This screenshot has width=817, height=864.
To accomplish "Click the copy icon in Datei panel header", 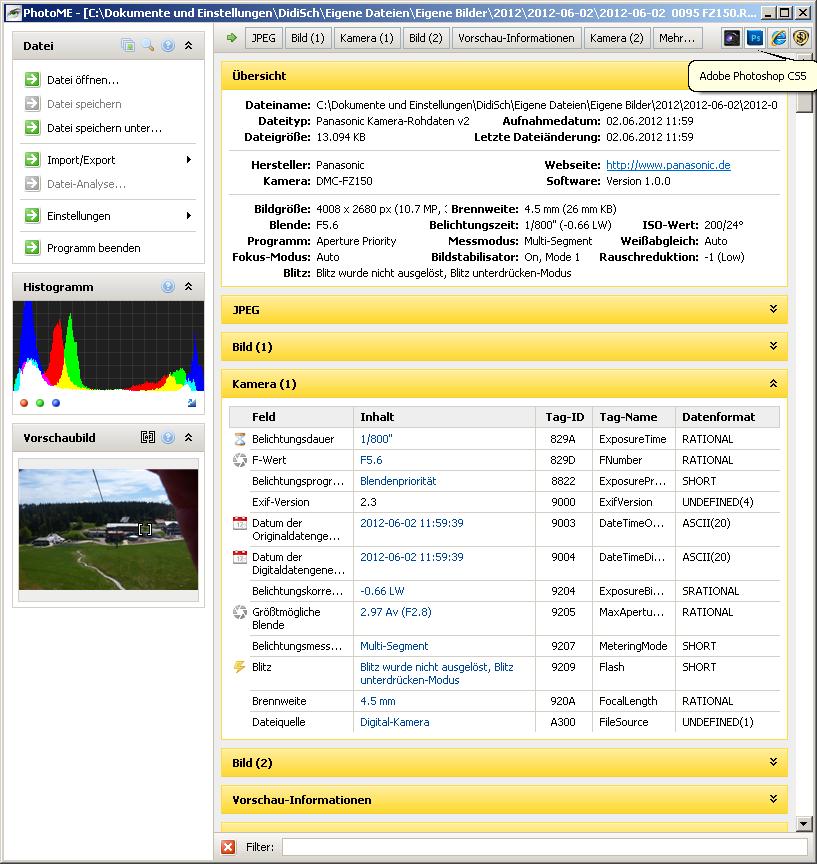I will [x=128, y=46].
